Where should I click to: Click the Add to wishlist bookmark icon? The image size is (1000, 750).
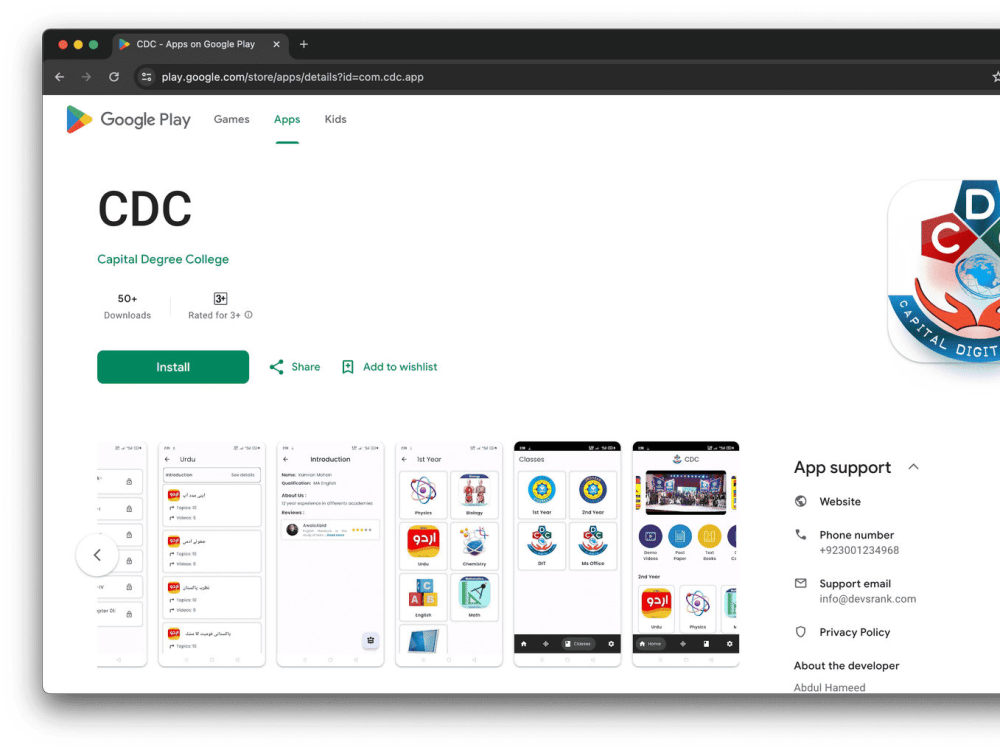348,367
